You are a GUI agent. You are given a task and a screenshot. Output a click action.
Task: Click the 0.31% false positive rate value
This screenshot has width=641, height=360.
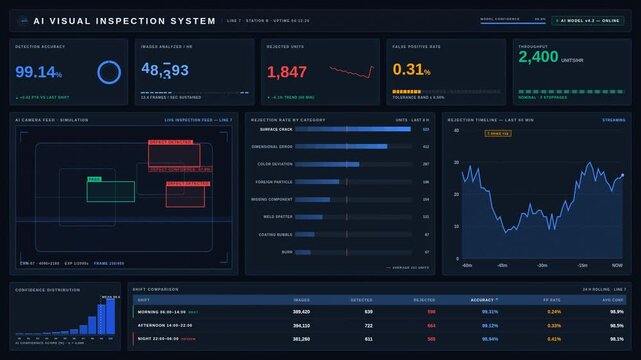click(411, 69)
